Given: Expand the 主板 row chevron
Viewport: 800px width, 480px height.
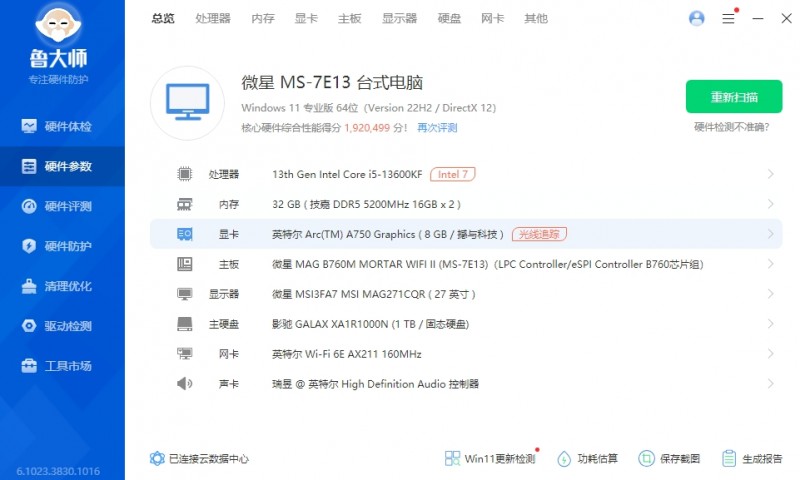Looking at the screenshot, I should [770, 264].
